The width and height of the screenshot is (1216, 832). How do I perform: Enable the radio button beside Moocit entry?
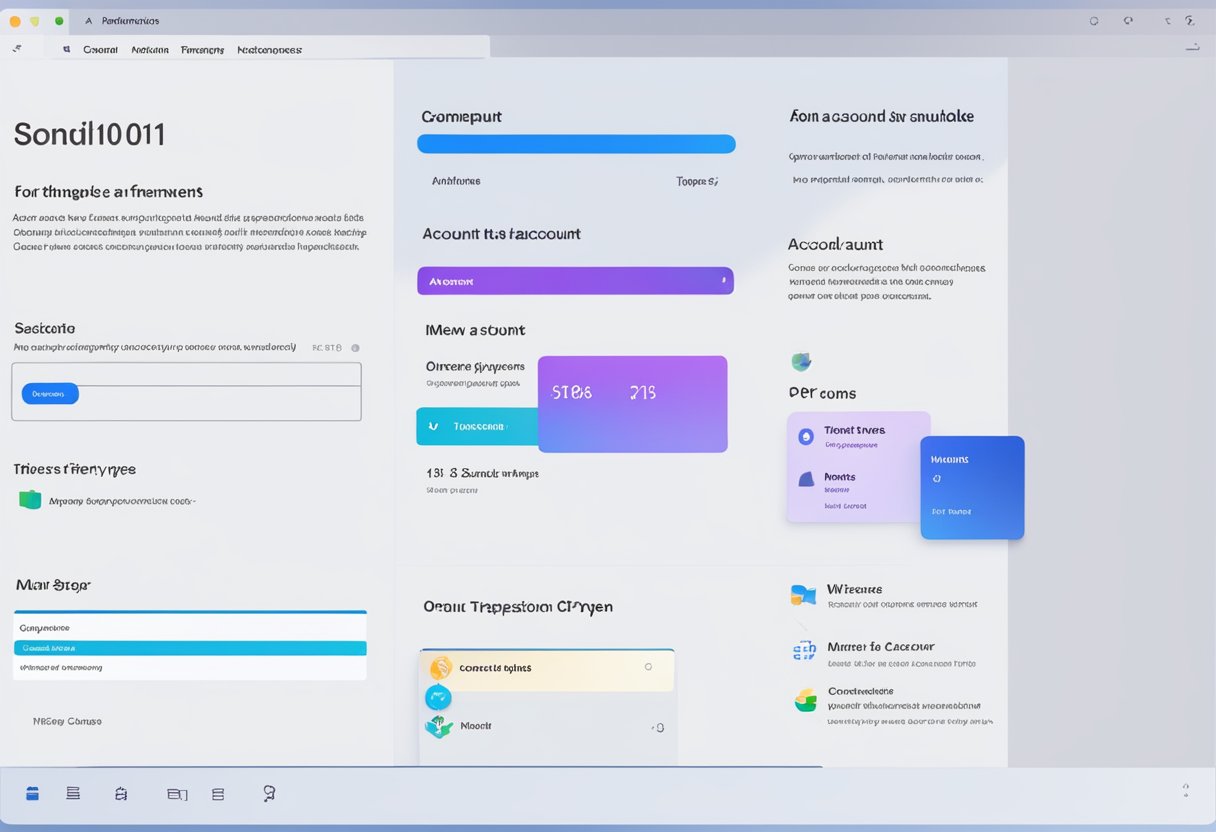tap(658, 727)
